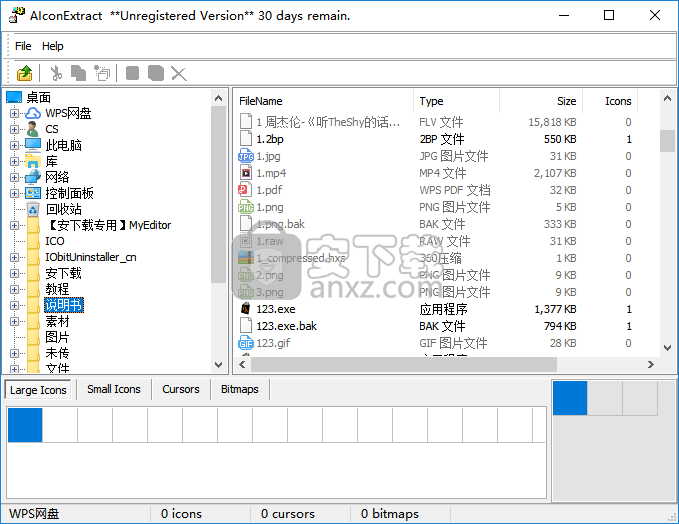Click the X delete toolbar icon
Viewport: 679px width, 524px height.
tap(179, 73)
